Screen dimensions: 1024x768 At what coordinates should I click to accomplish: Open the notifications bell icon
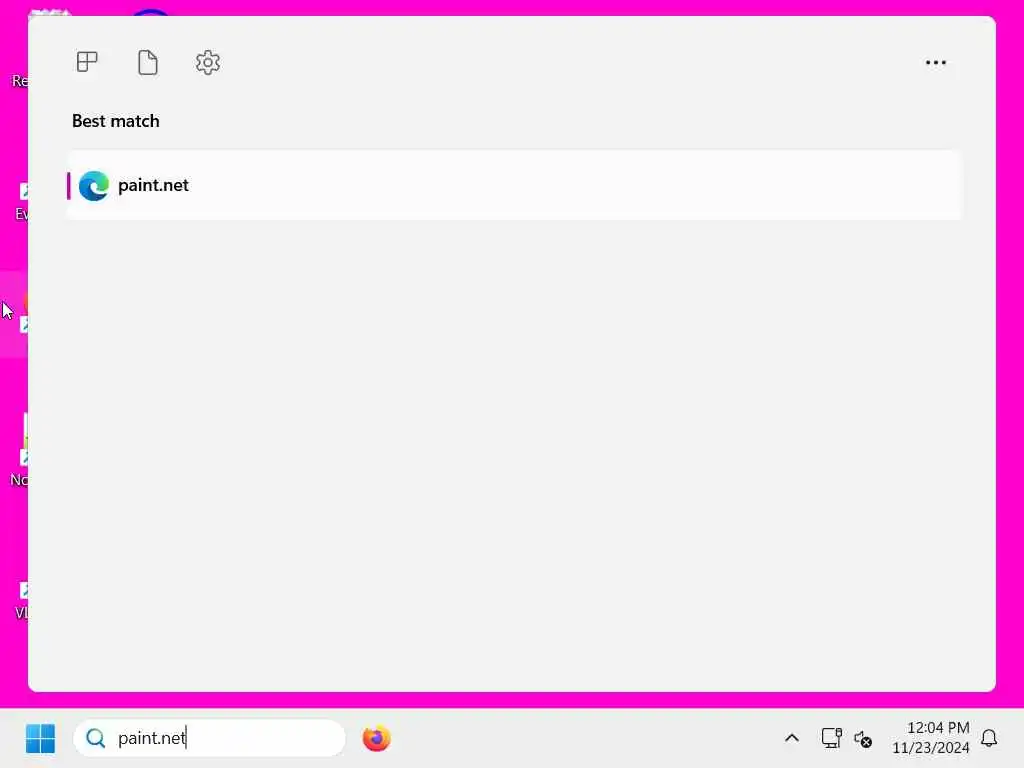(x=989, y=738)
